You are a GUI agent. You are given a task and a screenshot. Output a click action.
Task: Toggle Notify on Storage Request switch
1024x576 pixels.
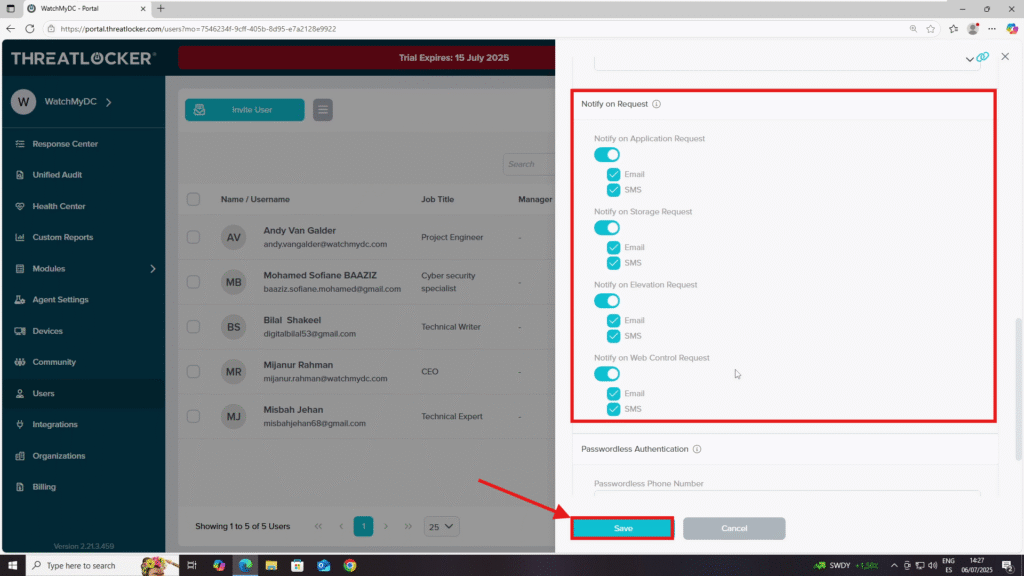click(x=607, y=228)
